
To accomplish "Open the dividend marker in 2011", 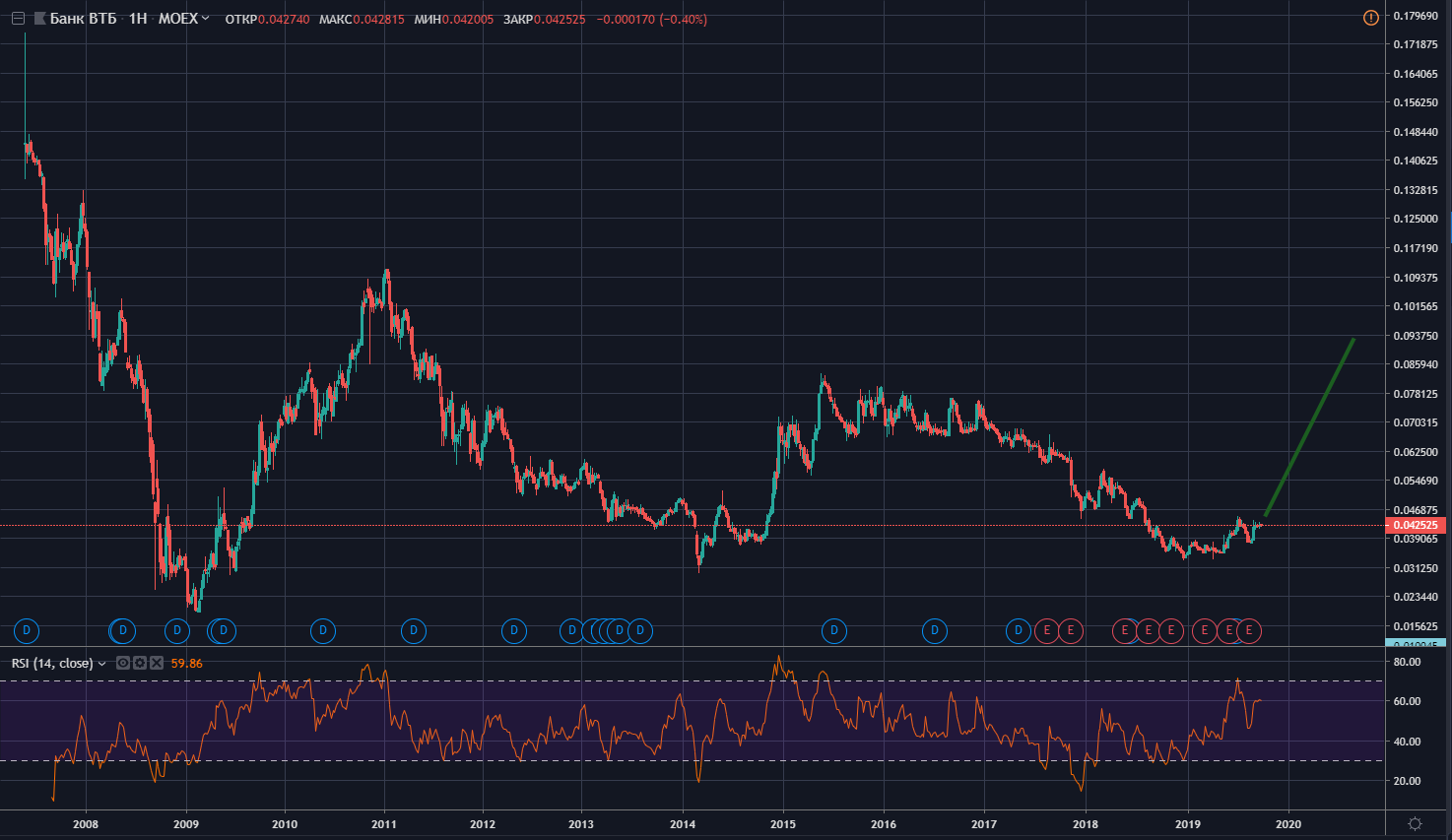I will pos(414,630).
